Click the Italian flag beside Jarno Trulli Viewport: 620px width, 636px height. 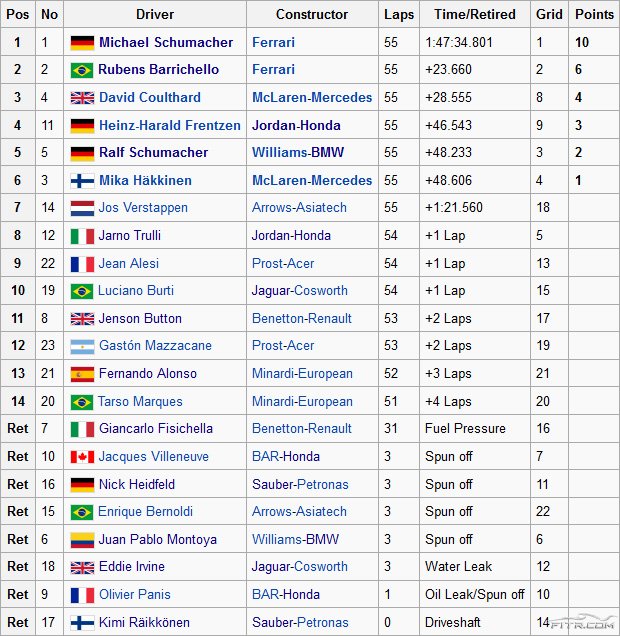(82, 236)
